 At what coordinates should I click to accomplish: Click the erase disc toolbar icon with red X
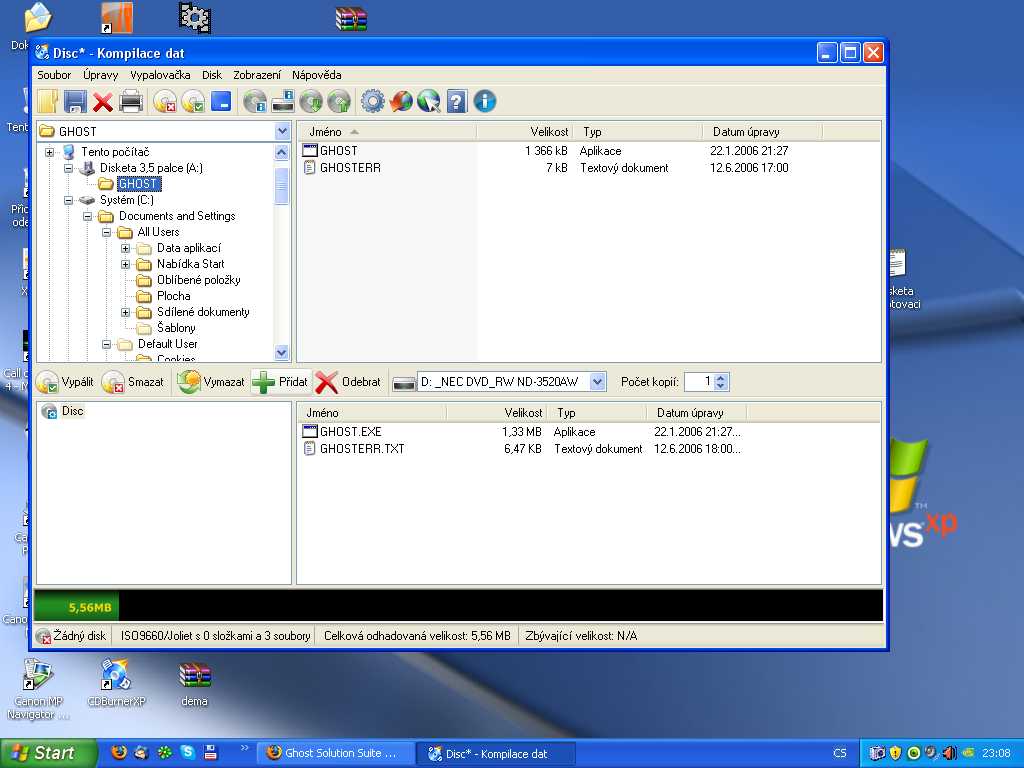coord(166,101)
